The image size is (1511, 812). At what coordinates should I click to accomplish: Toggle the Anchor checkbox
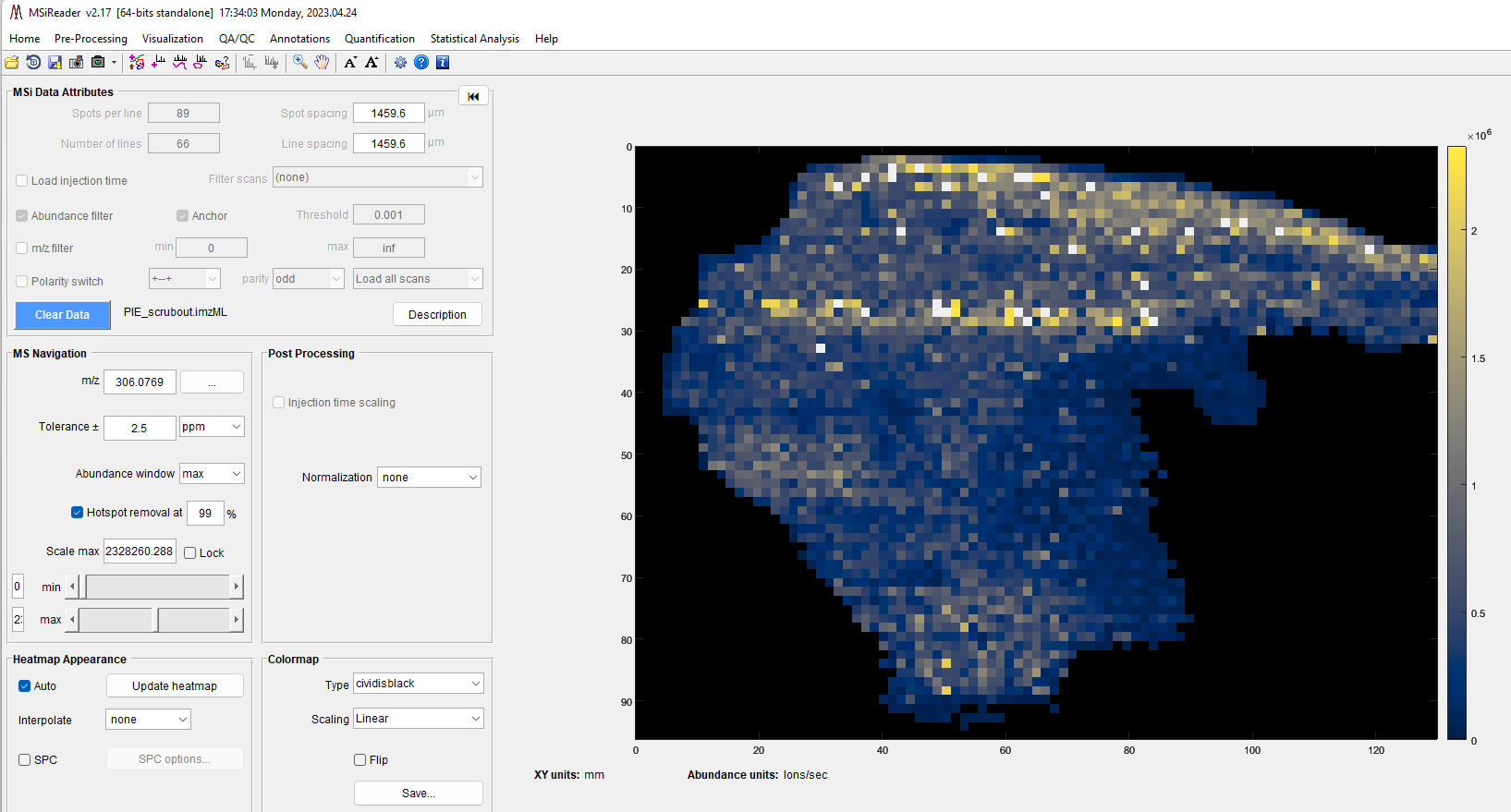183,216
